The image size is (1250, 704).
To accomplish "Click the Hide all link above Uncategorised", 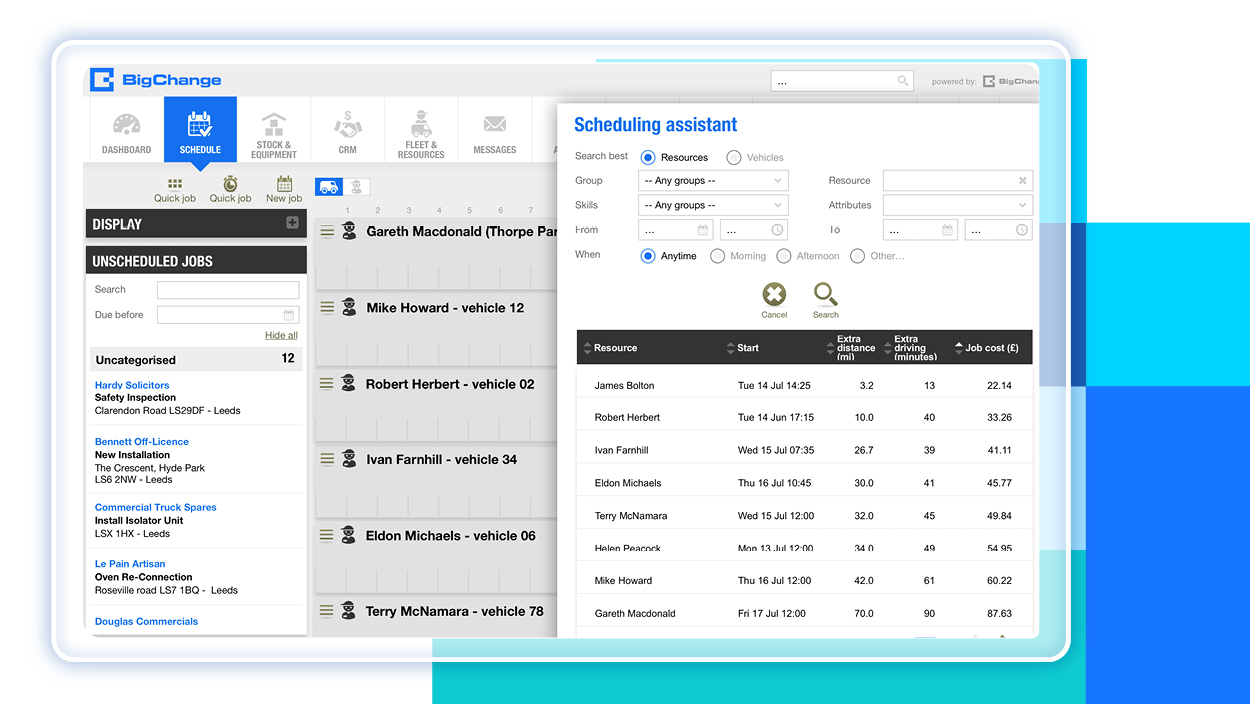I will coord(281,334).
